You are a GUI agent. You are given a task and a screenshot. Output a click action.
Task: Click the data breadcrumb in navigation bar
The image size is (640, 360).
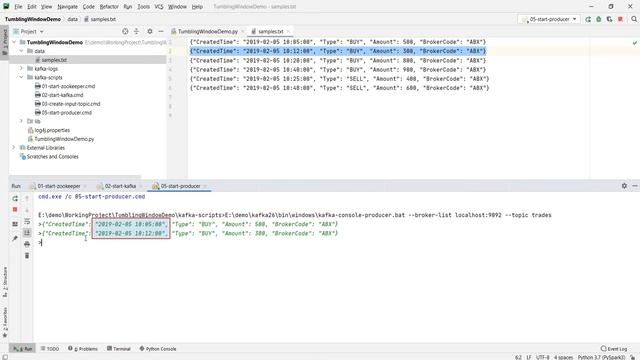pos(73,19)
